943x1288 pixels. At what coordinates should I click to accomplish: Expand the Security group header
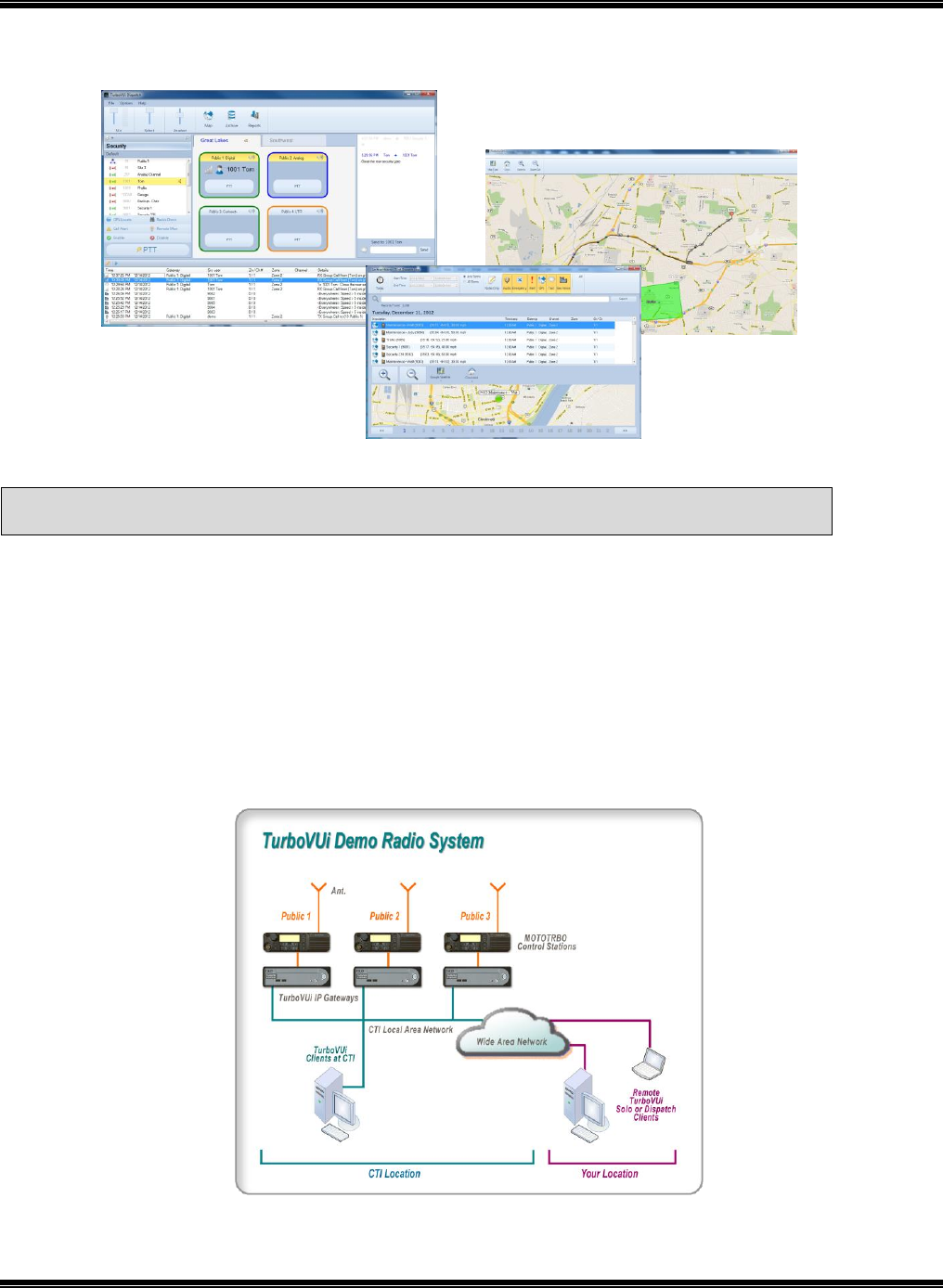(148, 147)
